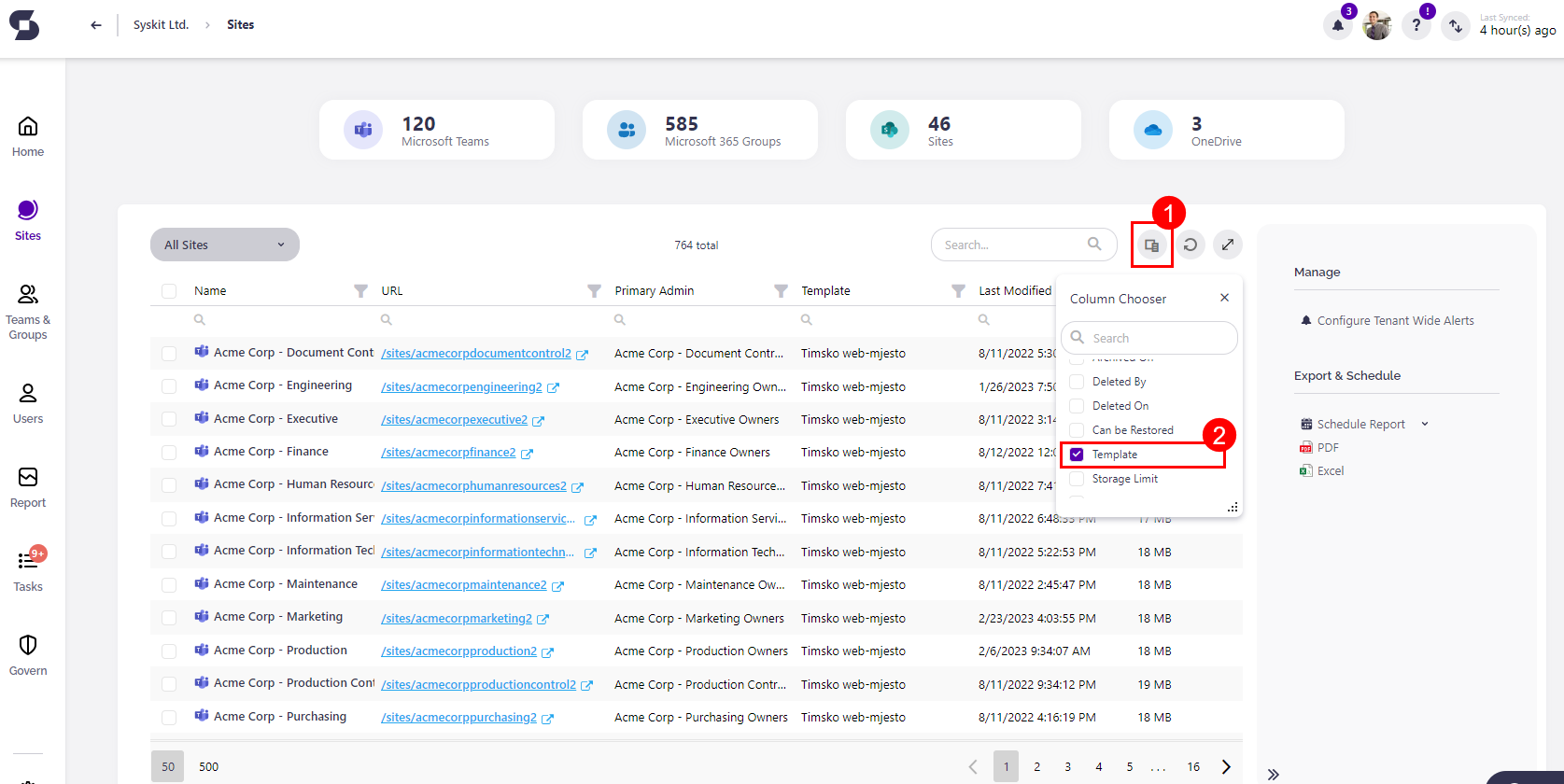This screenshot has height=784, width=1564.
Task: Click the Syskit logo icon
Action: pyautogui.click(x=24, y=25)
